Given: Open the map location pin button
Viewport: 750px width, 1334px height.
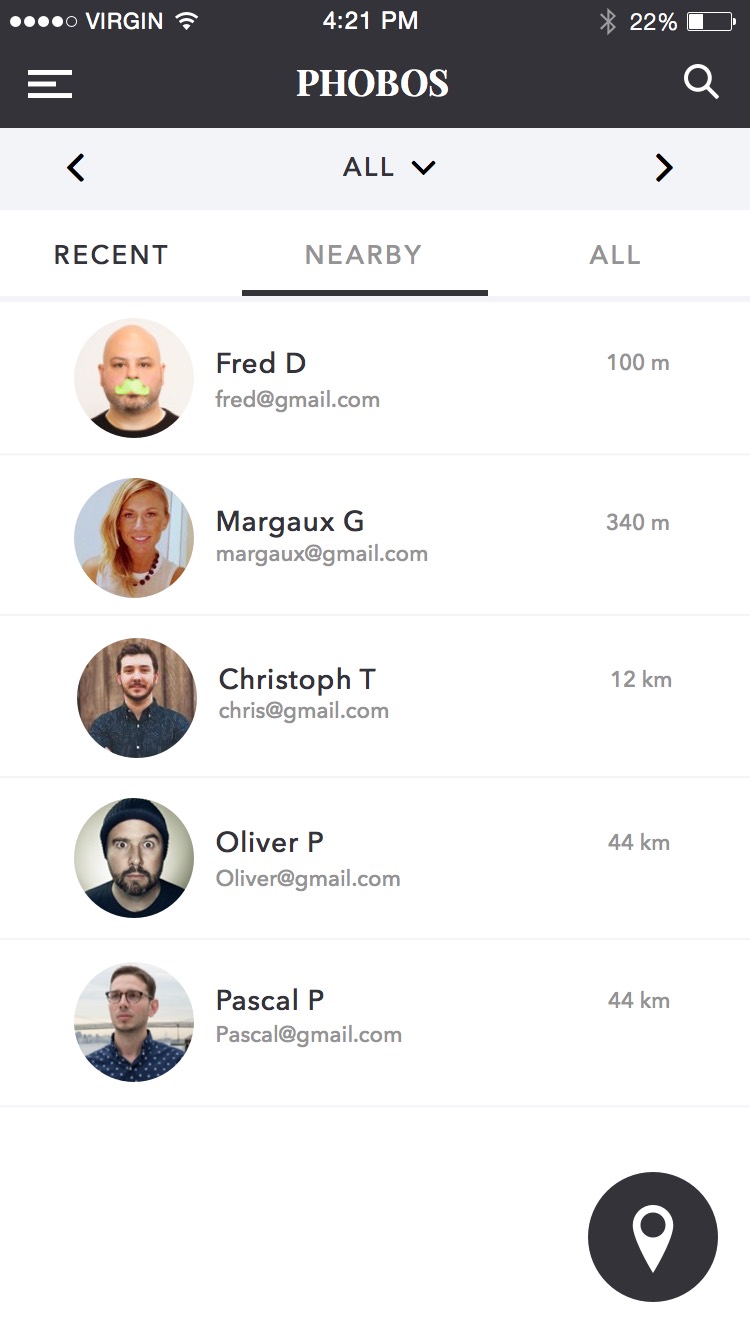Looking at the screenshot, I should (x=653, y=1237).
